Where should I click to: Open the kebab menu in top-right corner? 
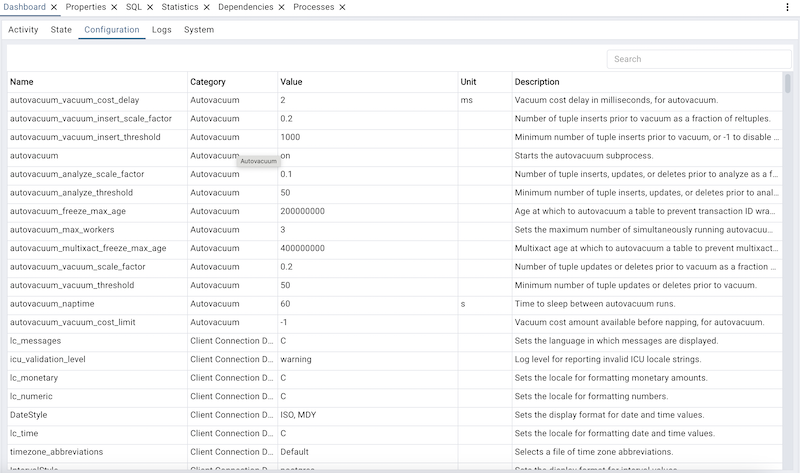point(787,7)
